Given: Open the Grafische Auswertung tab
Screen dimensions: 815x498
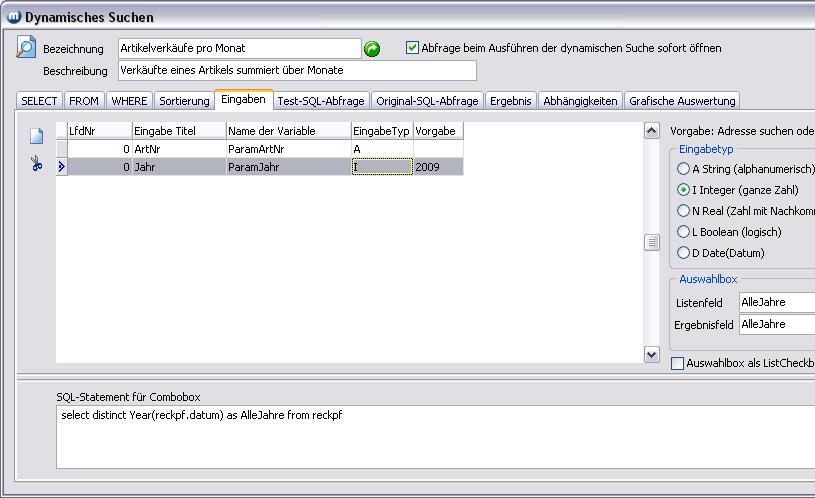Looking at the screenshot, I should point(682,101).
